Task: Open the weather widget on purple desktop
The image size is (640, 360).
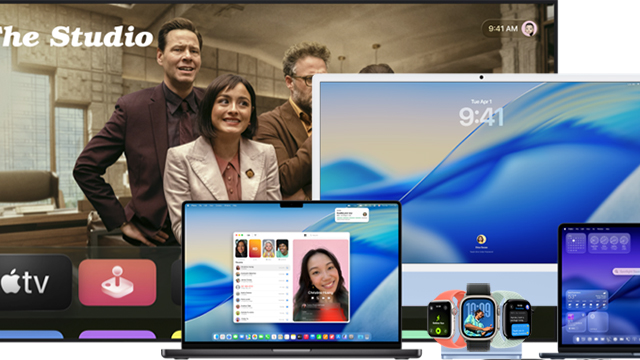Action: coord(587,300)
